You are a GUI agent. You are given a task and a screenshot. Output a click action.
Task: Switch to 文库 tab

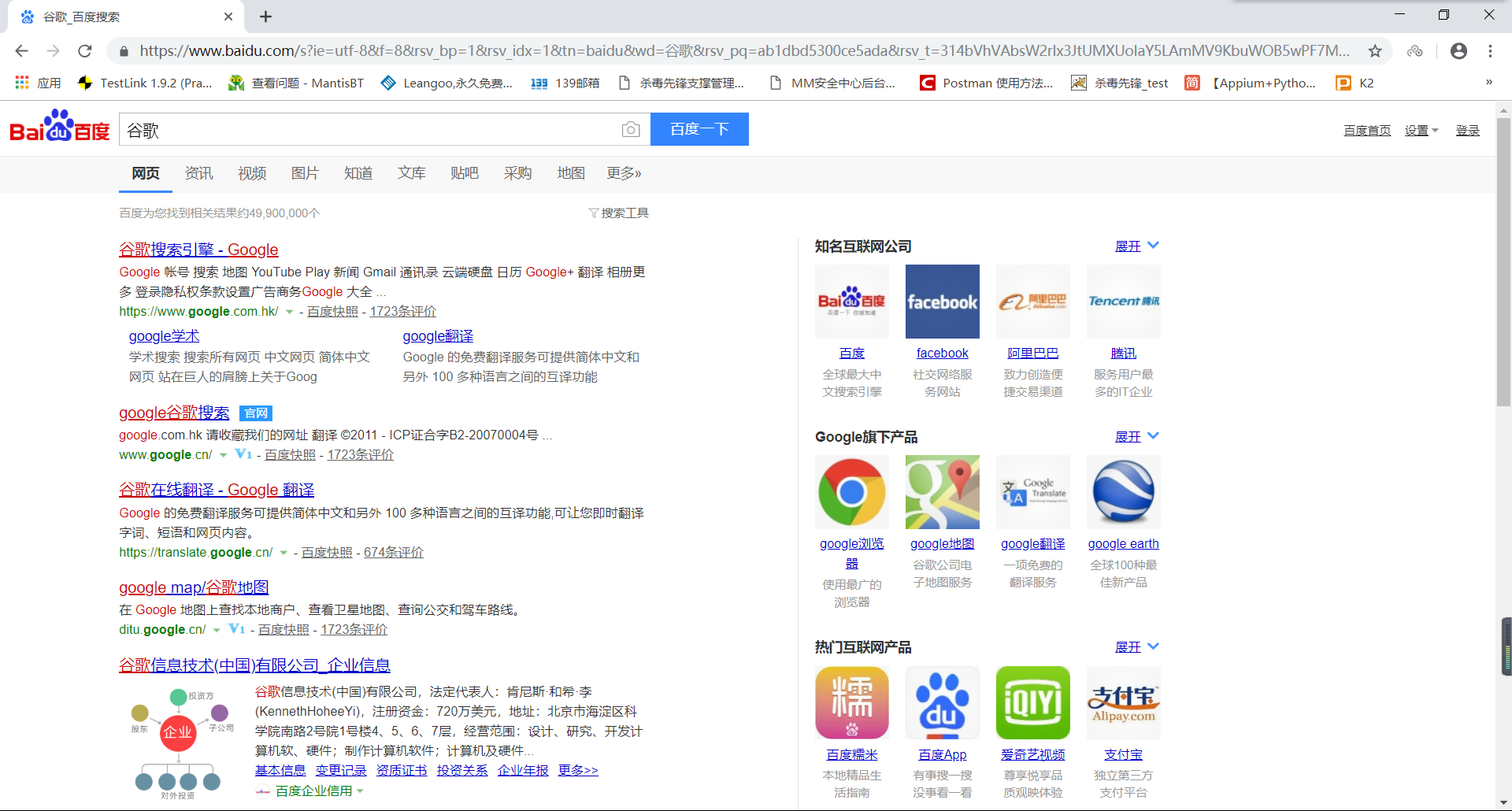[x=411, y=173]
